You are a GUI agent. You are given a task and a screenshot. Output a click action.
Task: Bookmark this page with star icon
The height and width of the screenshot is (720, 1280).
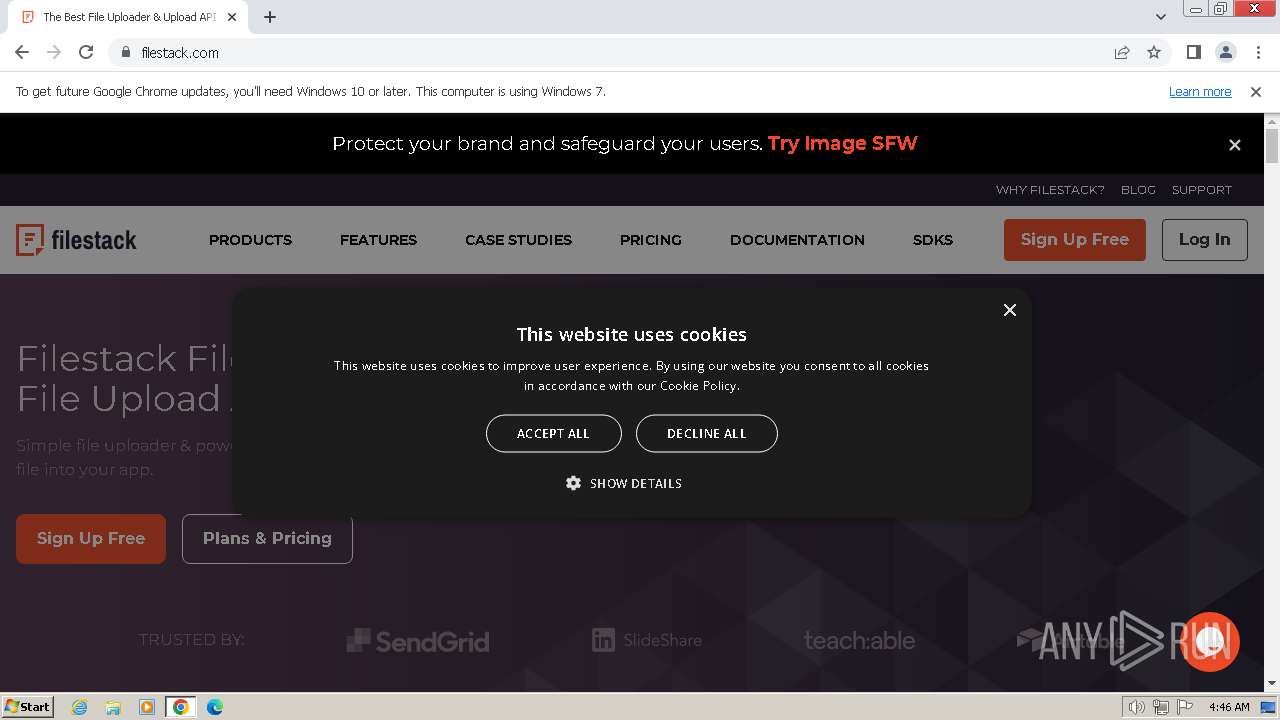[x=1154, y=52]
